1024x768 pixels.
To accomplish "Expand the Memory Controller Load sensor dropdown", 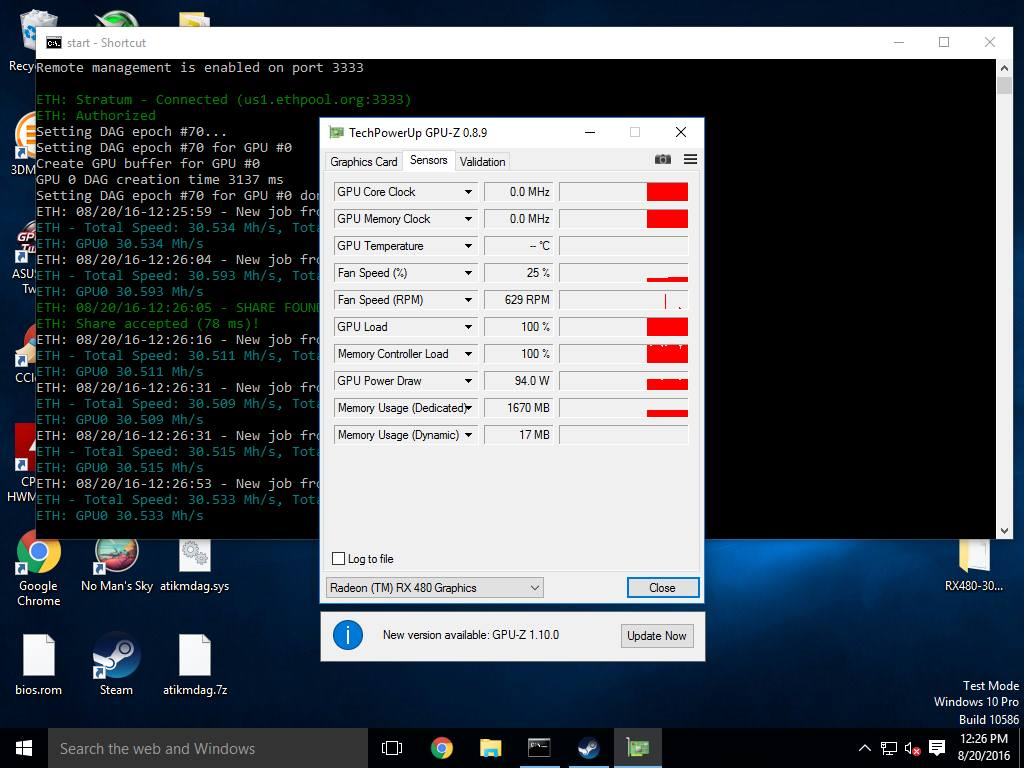I will tap(468, 354).
